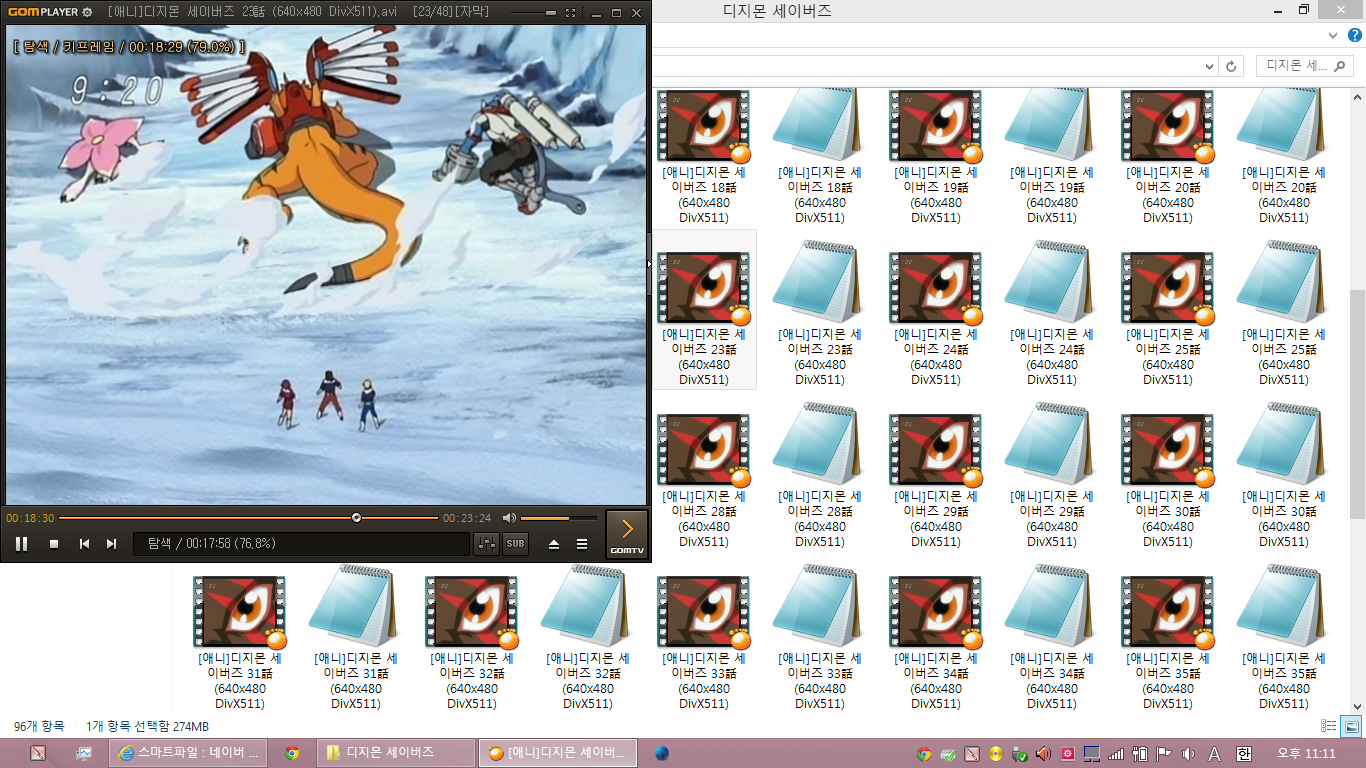Select the notepad subtitle file for 20話
The width and height of the screenshot is (1366, 768).
point(1284,156)
